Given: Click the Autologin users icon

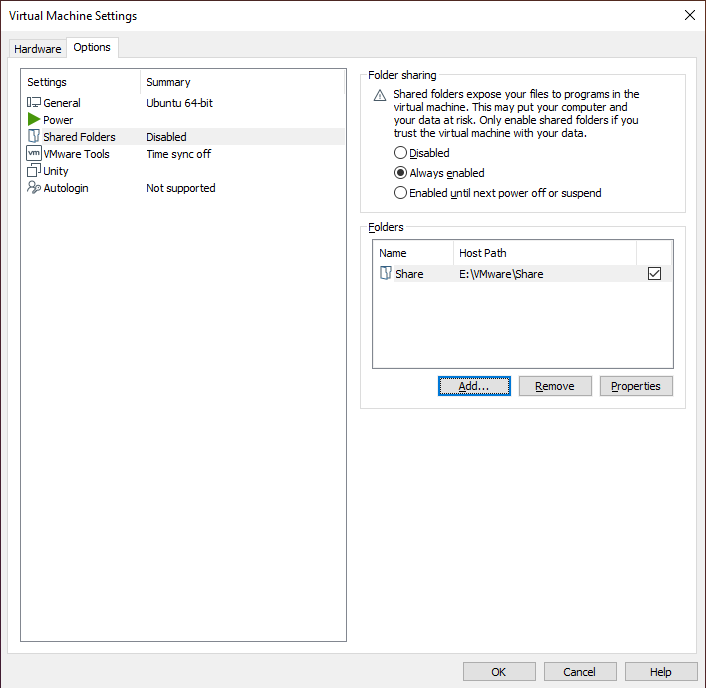Looking at the screenshot, I should pyautogui.click(x=34, y=188).
